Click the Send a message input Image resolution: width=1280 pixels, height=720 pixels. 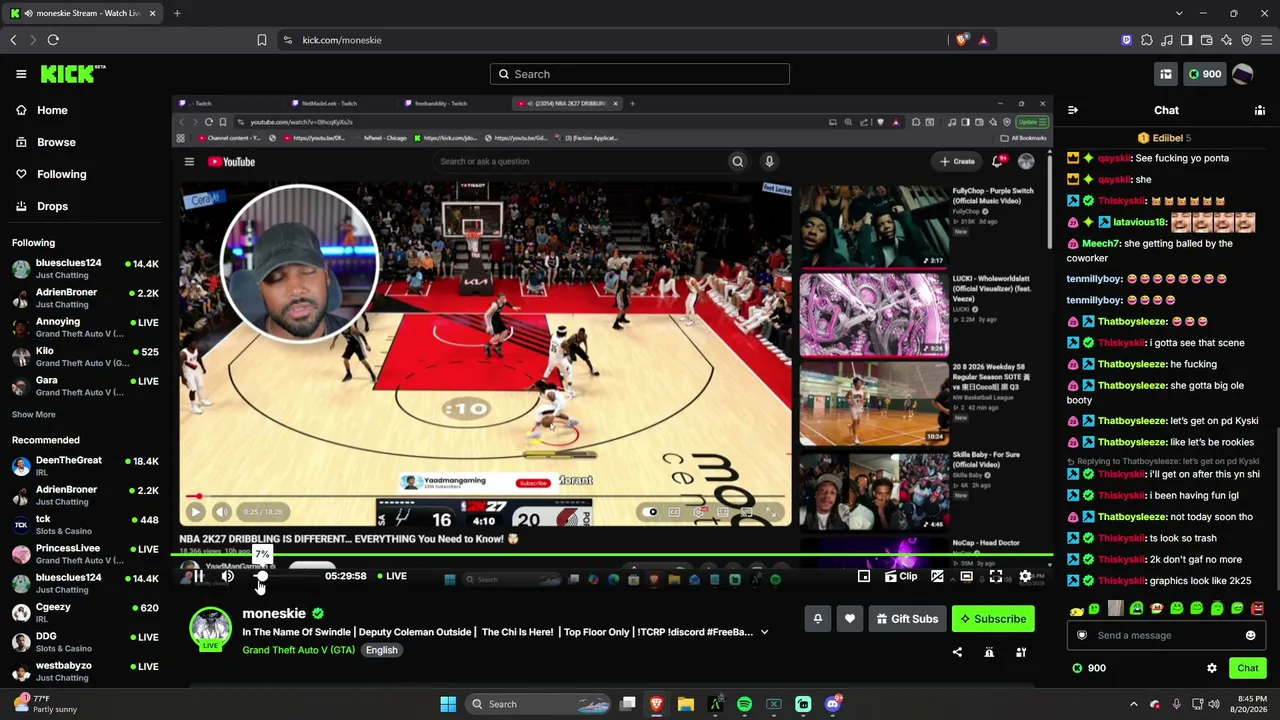point(1165,635)
